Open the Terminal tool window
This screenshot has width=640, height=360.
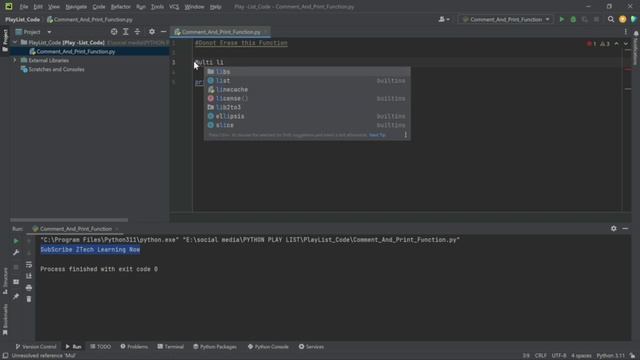pyautogui.click(x=171, y=347)
